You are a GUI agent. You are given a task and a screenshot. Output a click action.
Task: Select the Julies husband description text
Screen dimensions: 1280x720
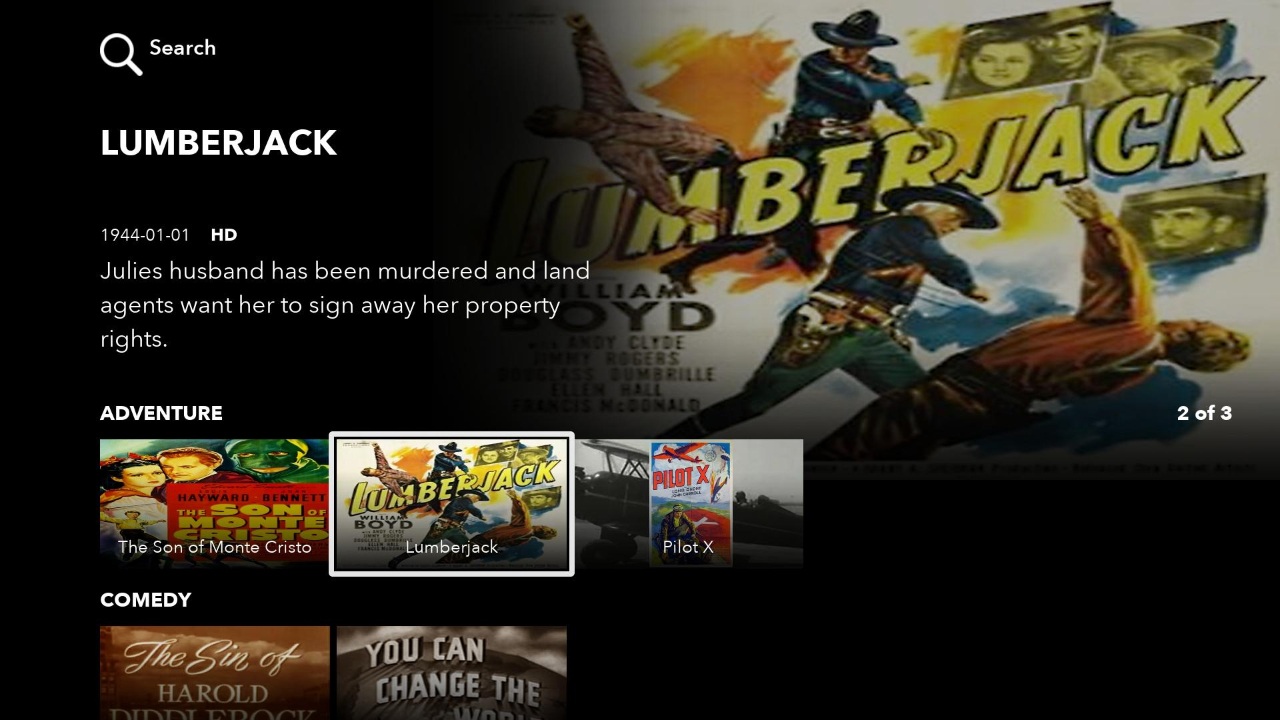tap(345, 305)
